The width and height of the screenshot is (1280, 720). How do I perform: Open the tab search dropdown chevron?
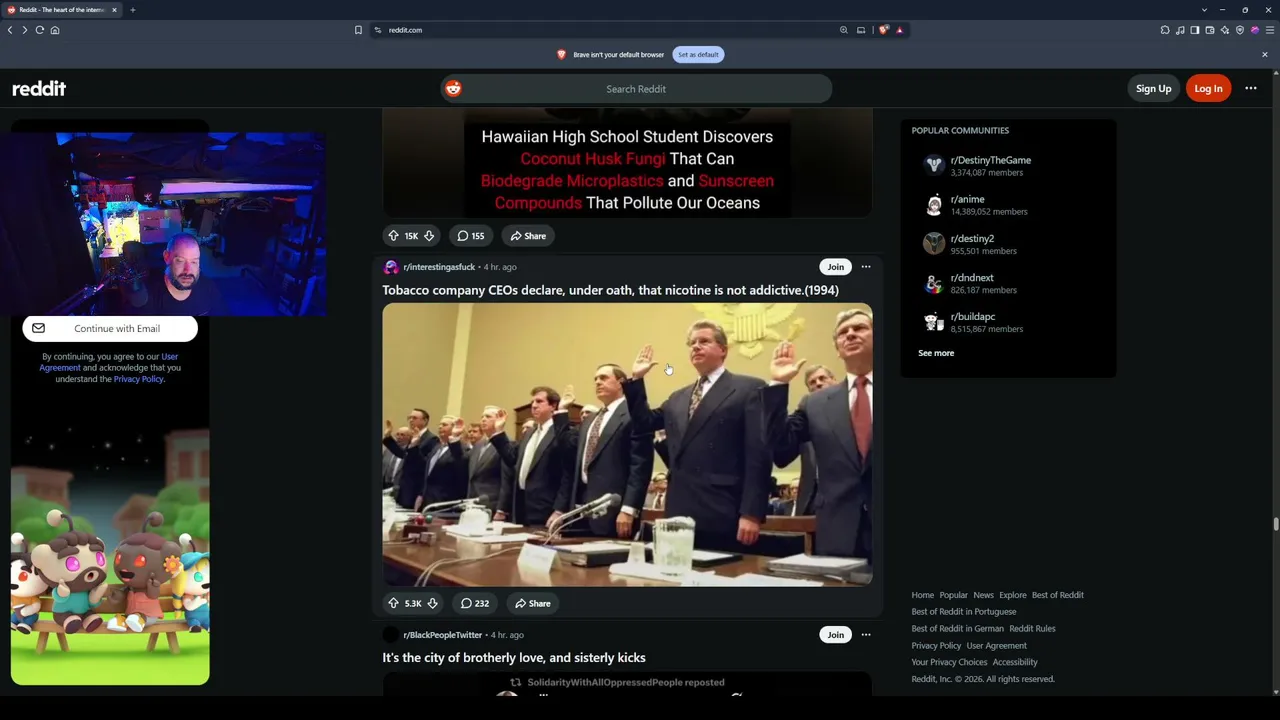1204,10
